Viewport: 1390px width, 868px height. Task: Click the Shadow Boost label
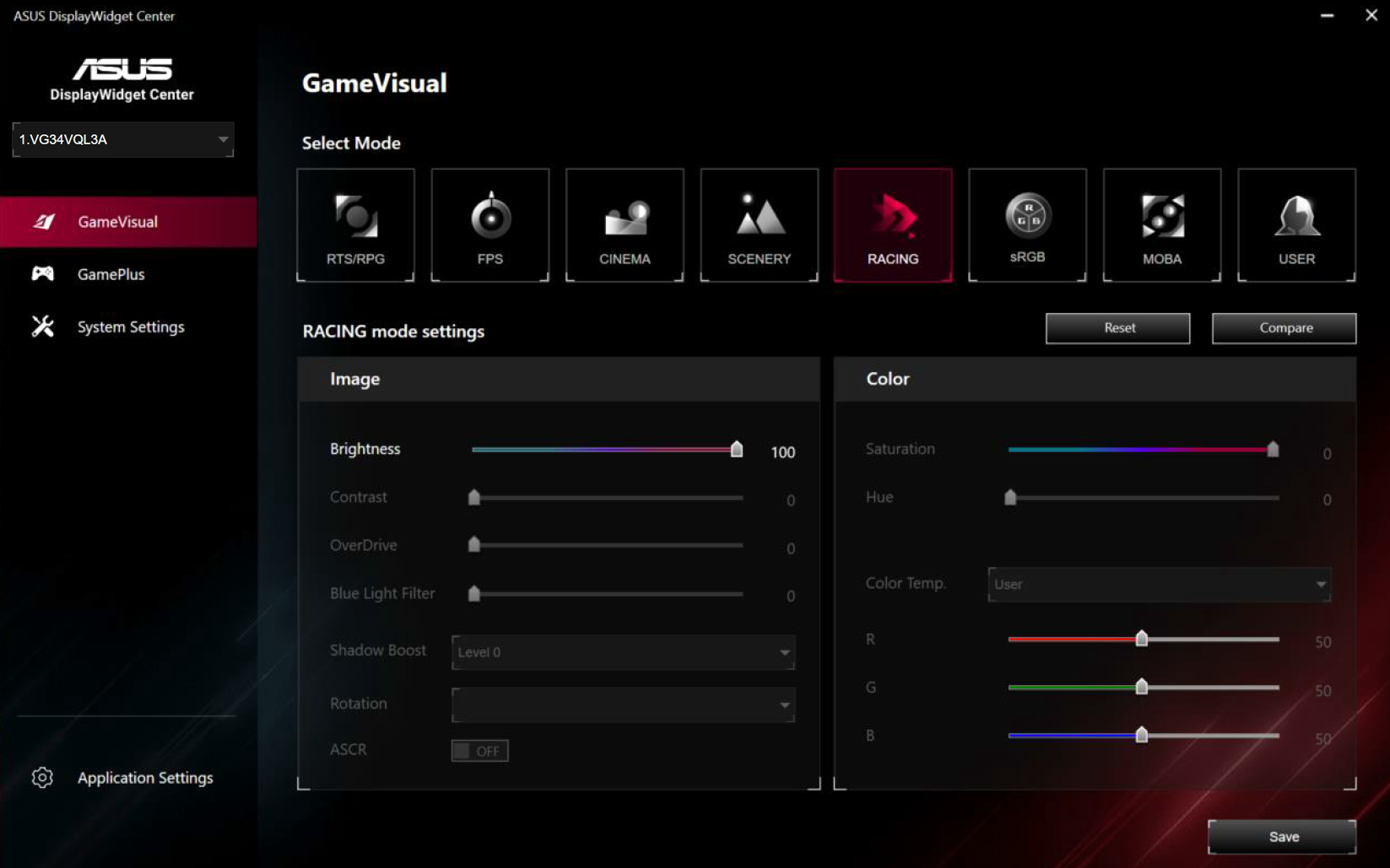point(378,650)
